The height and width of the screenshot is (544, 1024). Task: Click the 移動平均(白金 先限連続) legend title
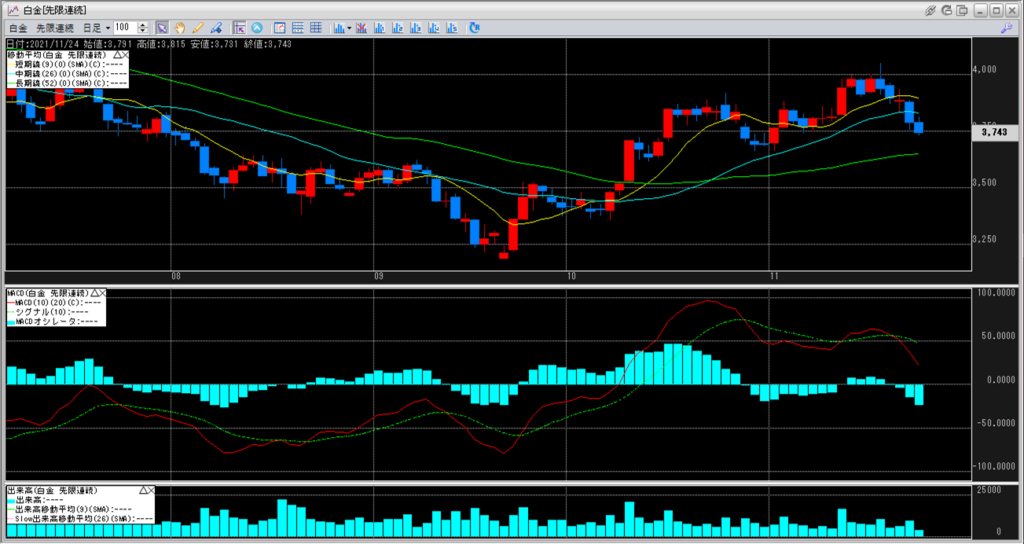[x=57, y=55]
